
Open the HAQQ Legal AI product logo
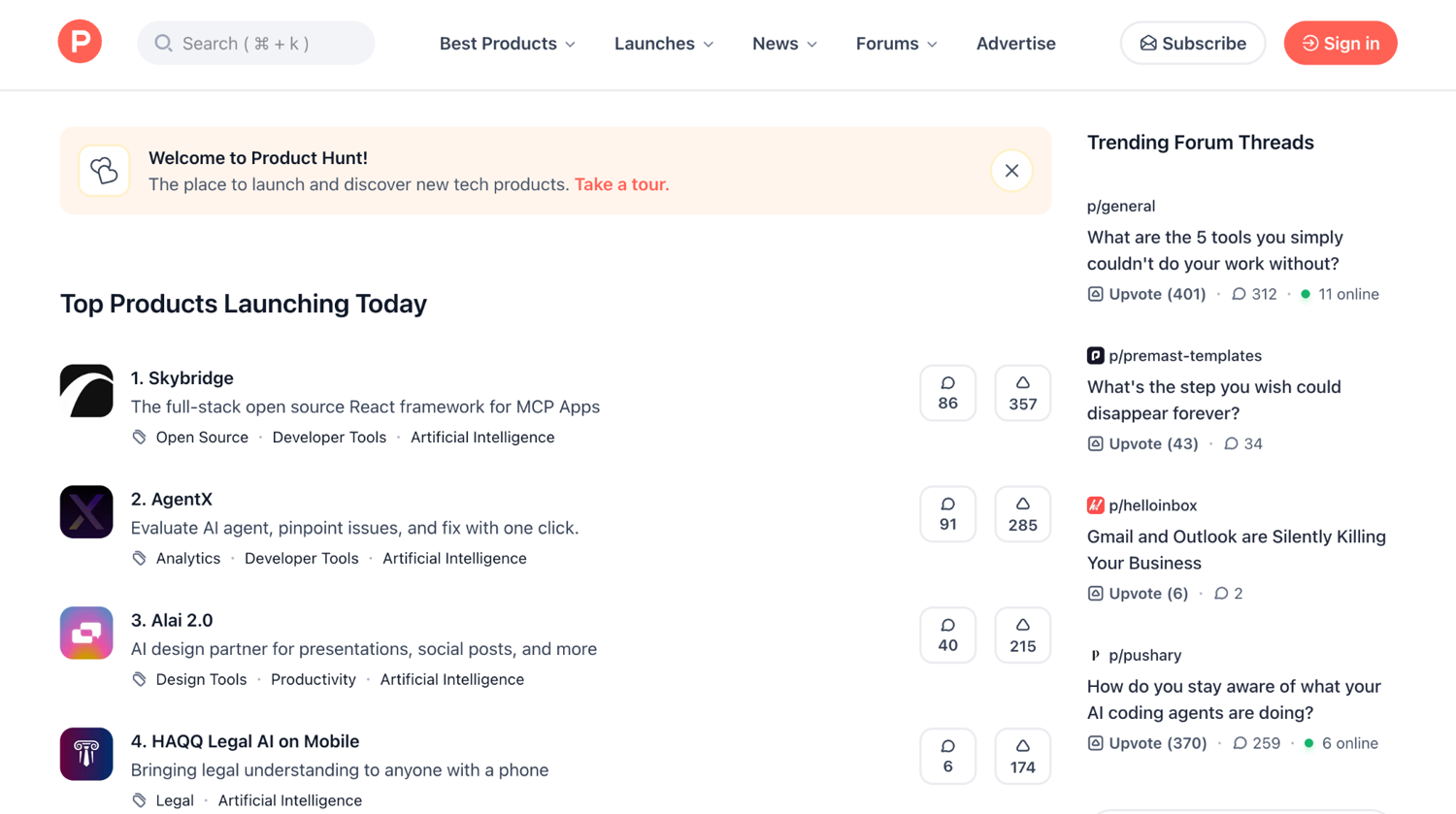coord(86,755)
